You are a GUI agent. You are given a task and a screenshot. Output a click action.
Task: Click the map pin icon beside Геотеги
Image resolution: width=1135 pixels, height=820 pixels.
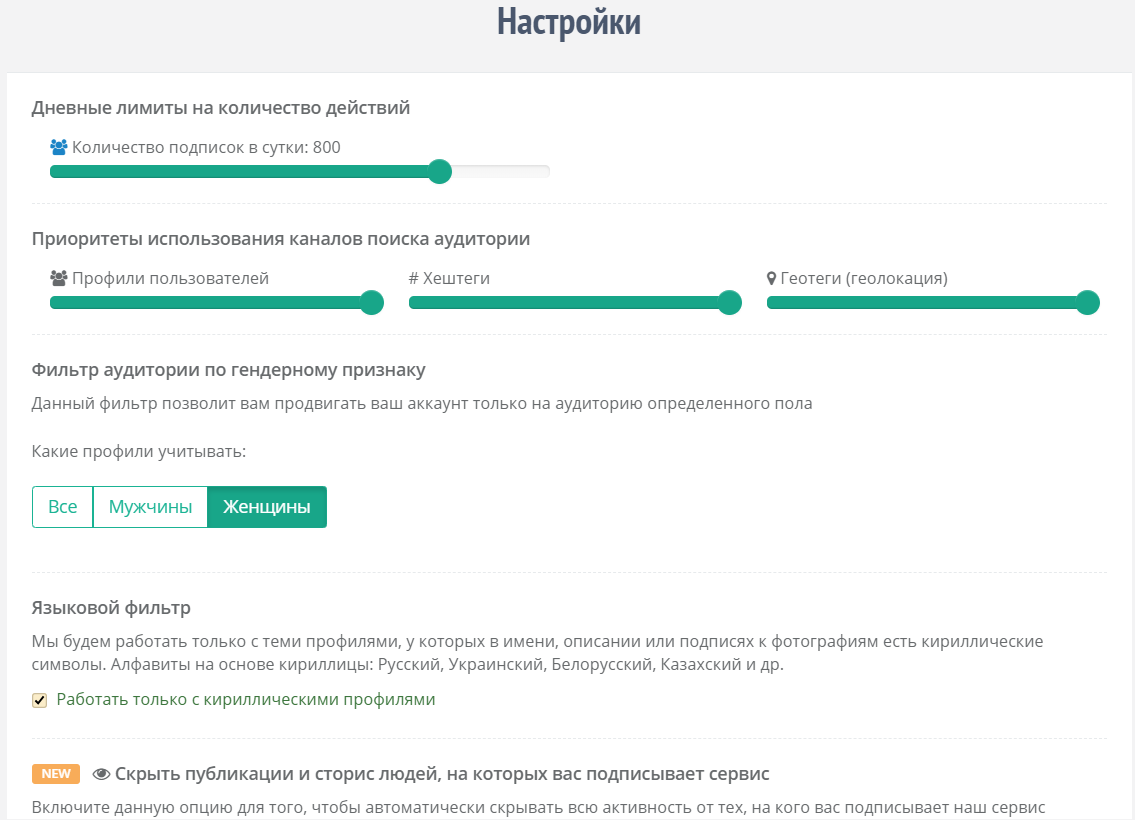tap(771, 279)
